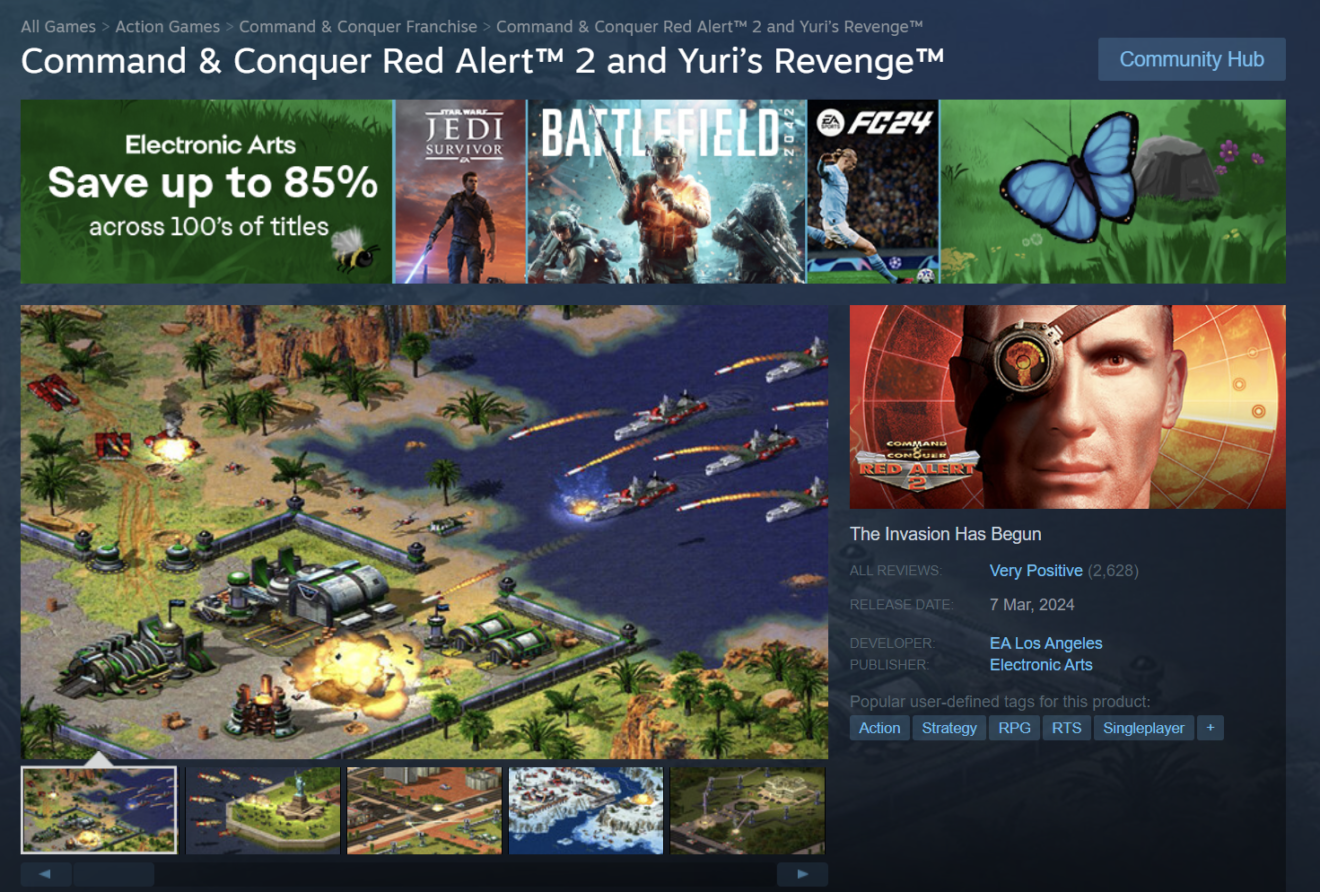Open Command & Conquer Franchise breadcrumb

[x=358, y=27]
